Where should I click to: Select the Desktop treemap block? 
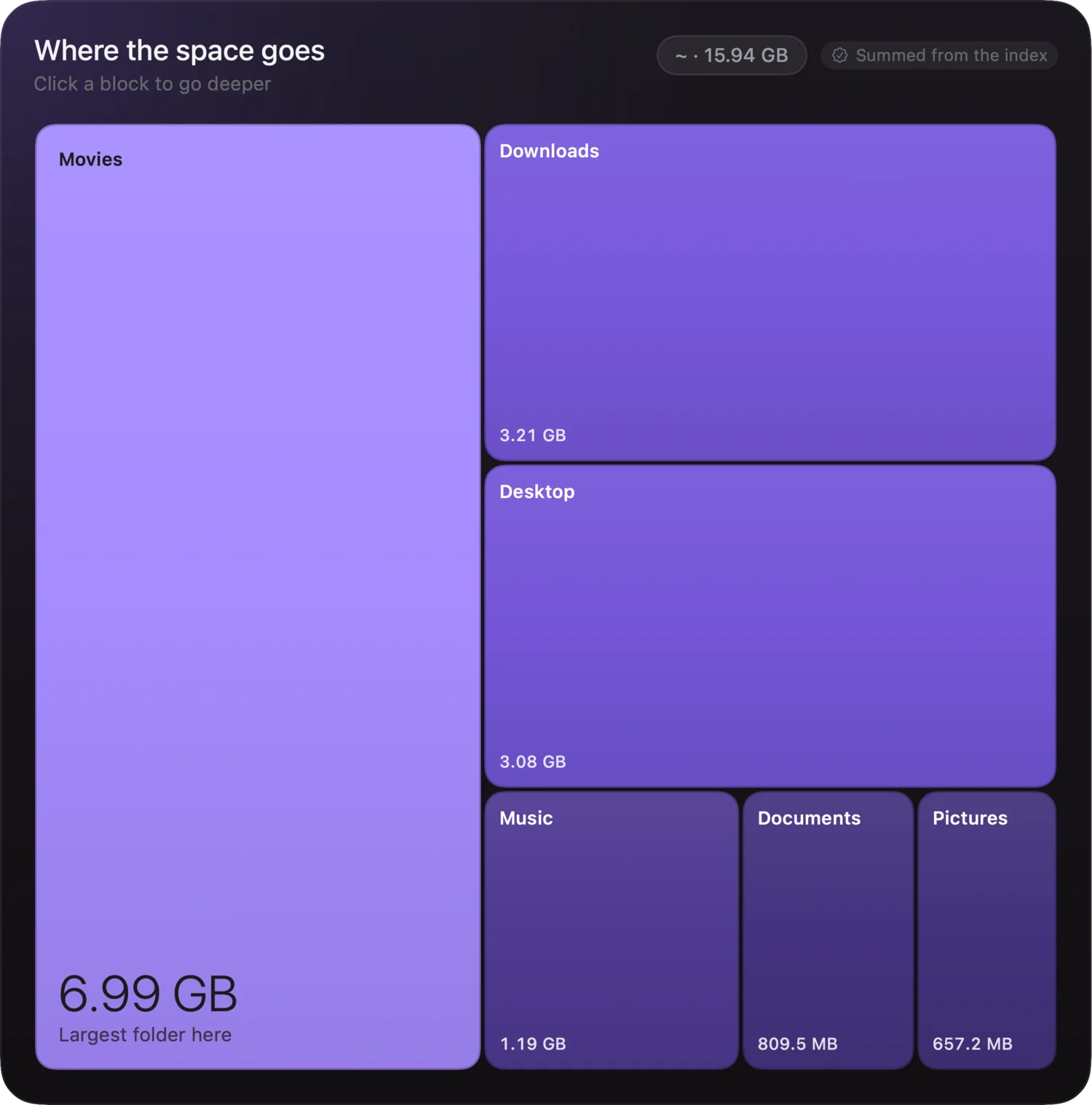click(x=770, y=626)
